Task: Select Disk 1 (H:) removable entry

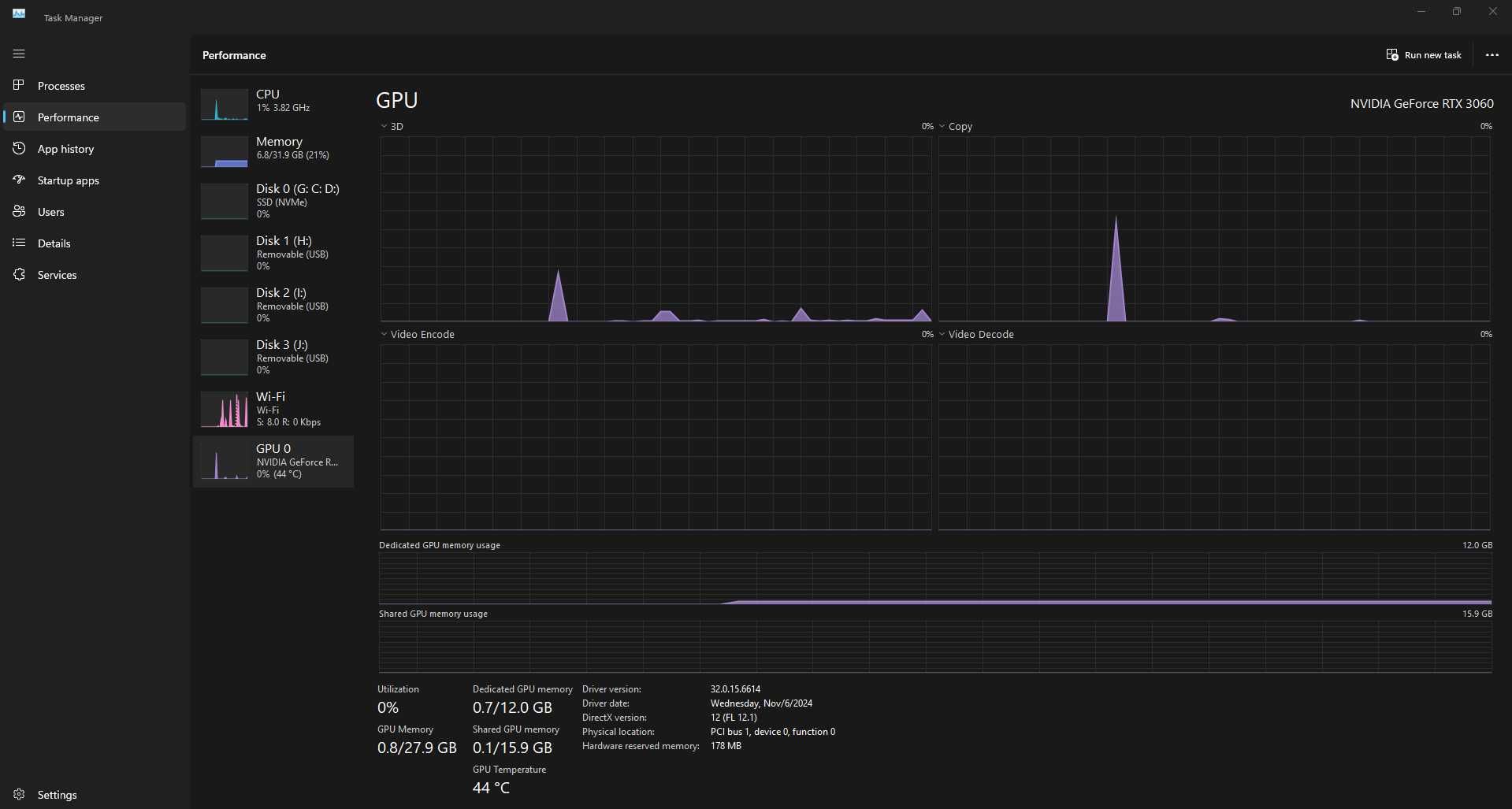Action: pyautogui.click(x=273, y=253)
